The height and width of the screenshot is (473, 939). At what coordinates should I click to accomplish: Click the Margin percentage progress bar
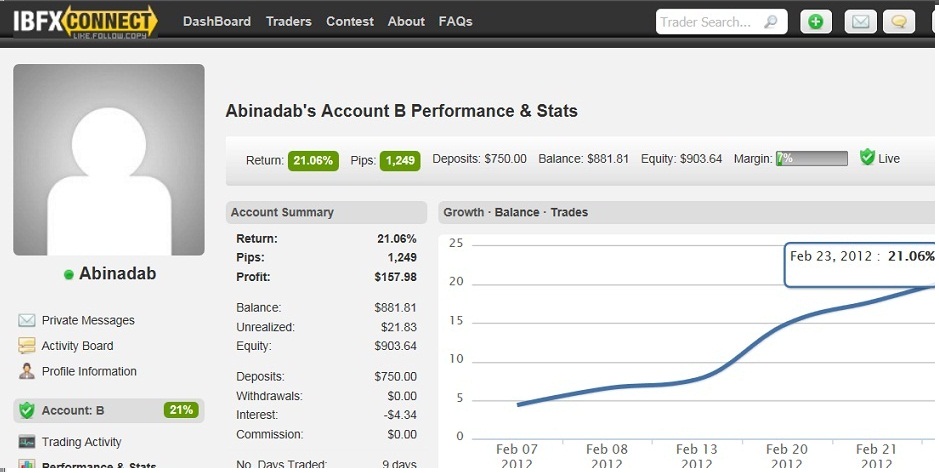[x=811, y=159]
